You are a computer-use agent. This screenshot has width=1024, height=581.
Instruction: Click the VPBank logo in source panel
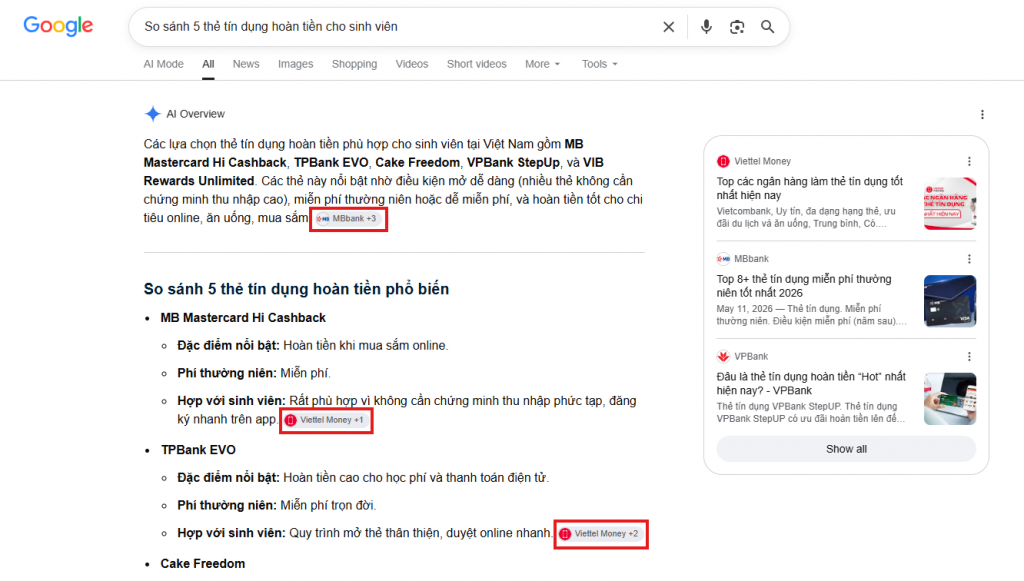[723, 356]
